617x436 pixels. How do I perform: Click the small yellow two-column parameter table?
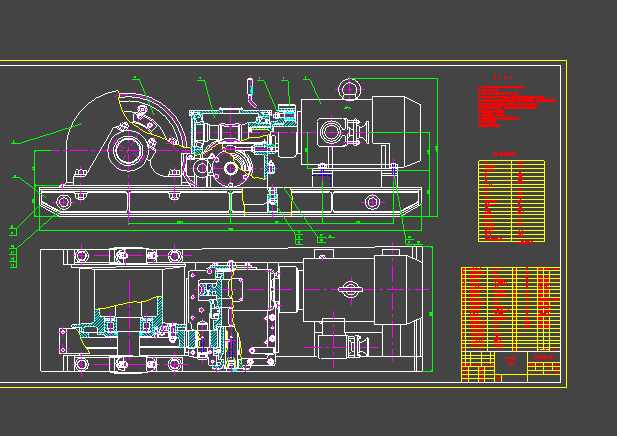(512, 201)
